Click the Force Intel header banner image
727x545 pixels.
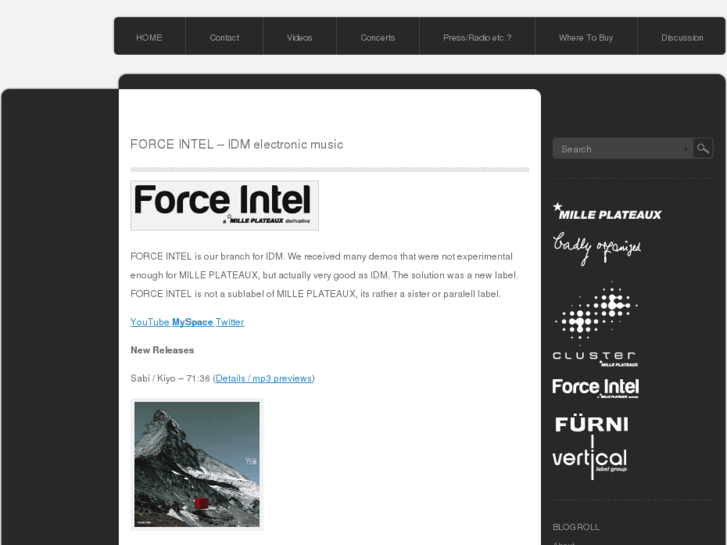(224, 205)
